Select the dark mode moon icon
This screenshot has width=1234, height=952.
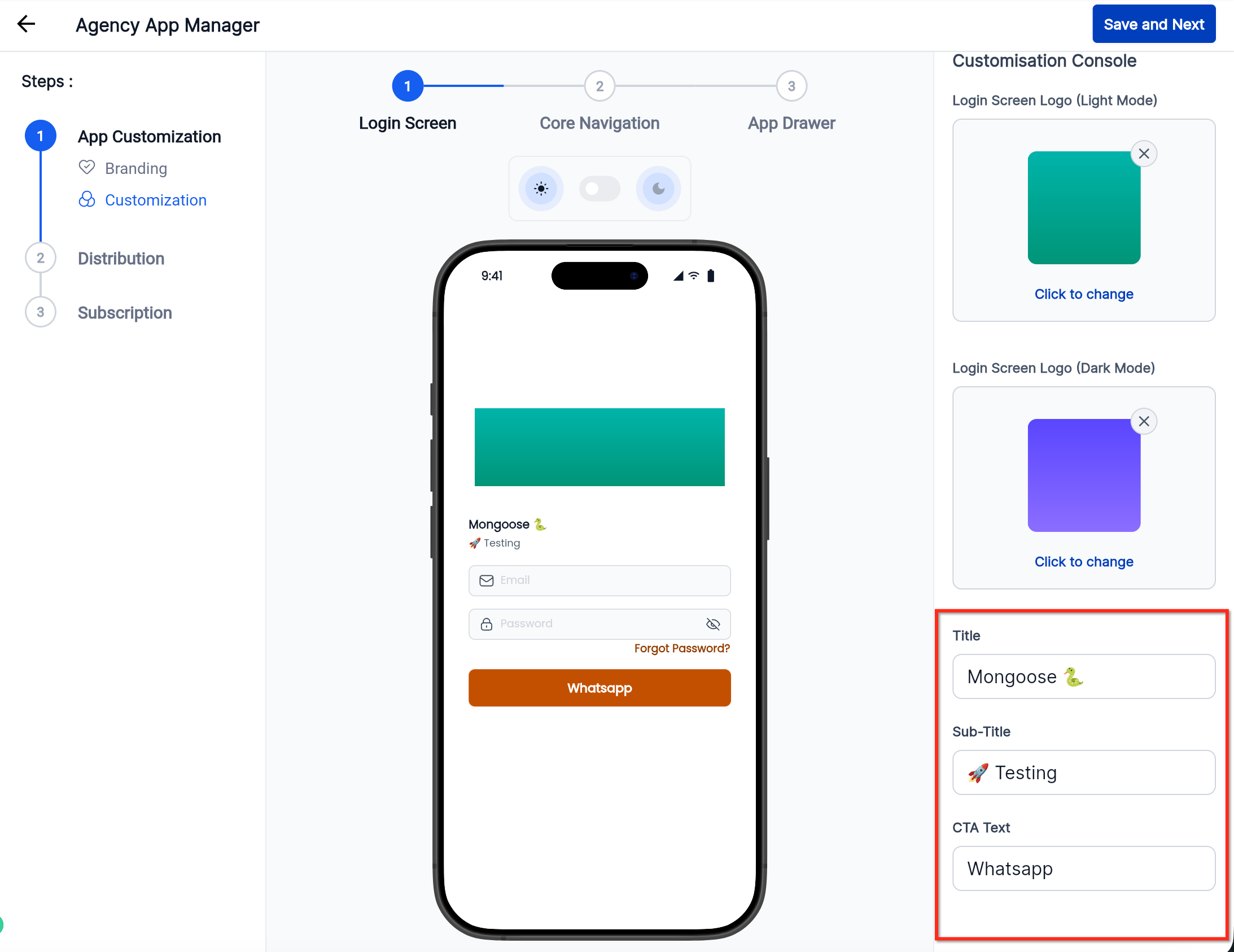[658, 188]
